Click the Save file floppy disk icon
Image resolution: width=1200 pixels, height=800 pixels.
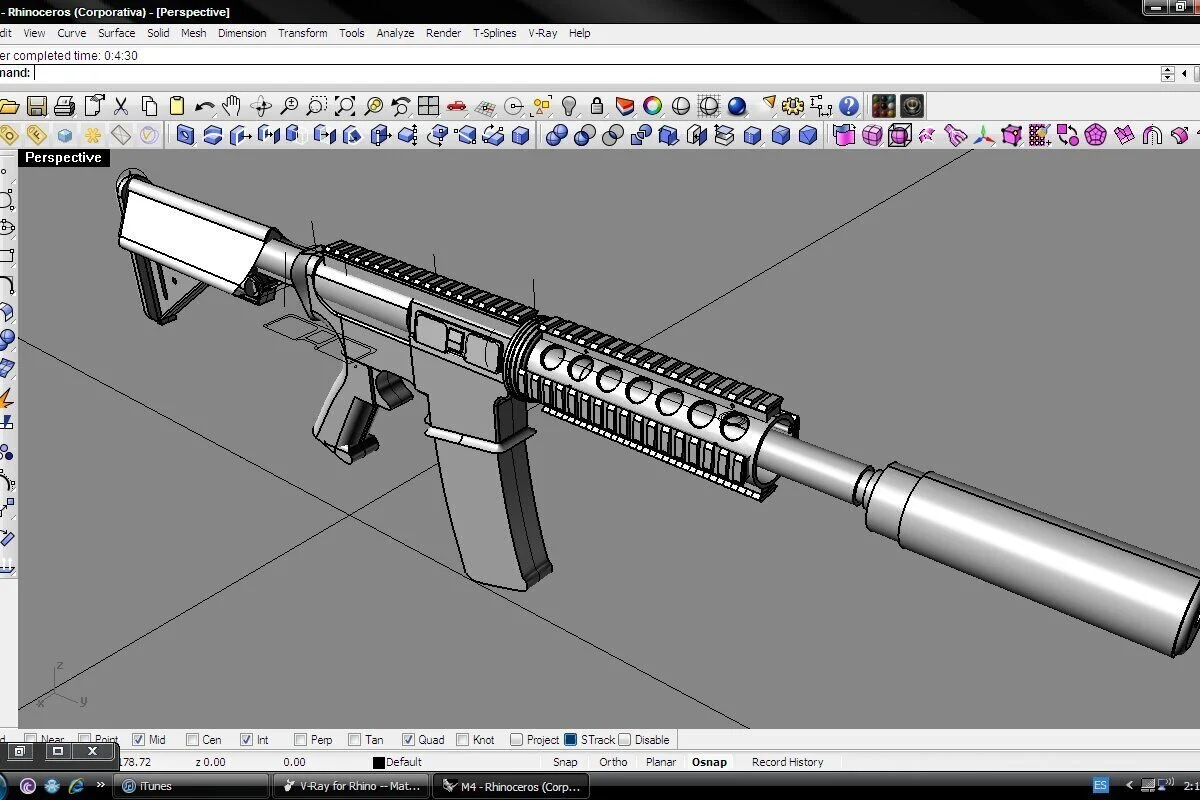tap(37, 106)
